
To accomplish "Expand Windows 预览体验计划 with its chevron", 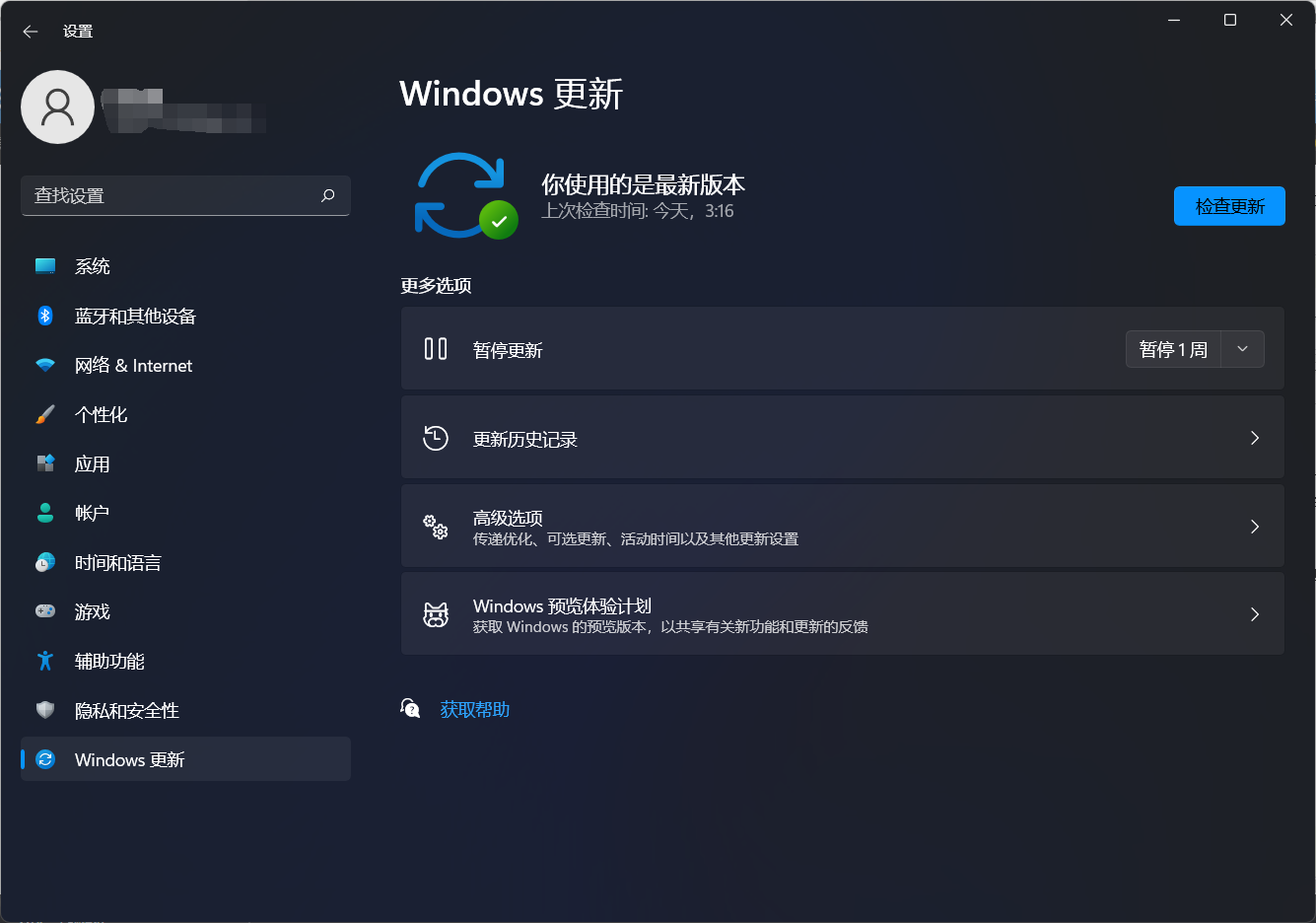I will [1255, 614].
